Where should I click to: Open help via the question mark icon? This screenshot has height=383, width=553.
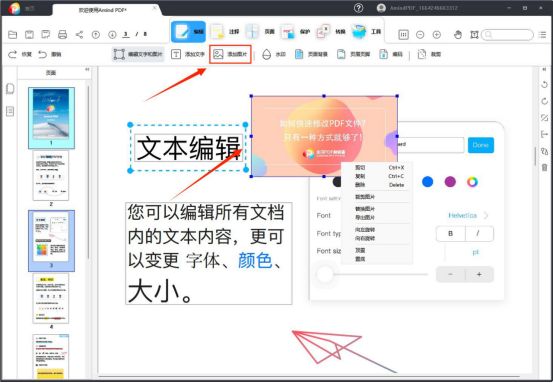pyautogui.click(x=358, y=8)
